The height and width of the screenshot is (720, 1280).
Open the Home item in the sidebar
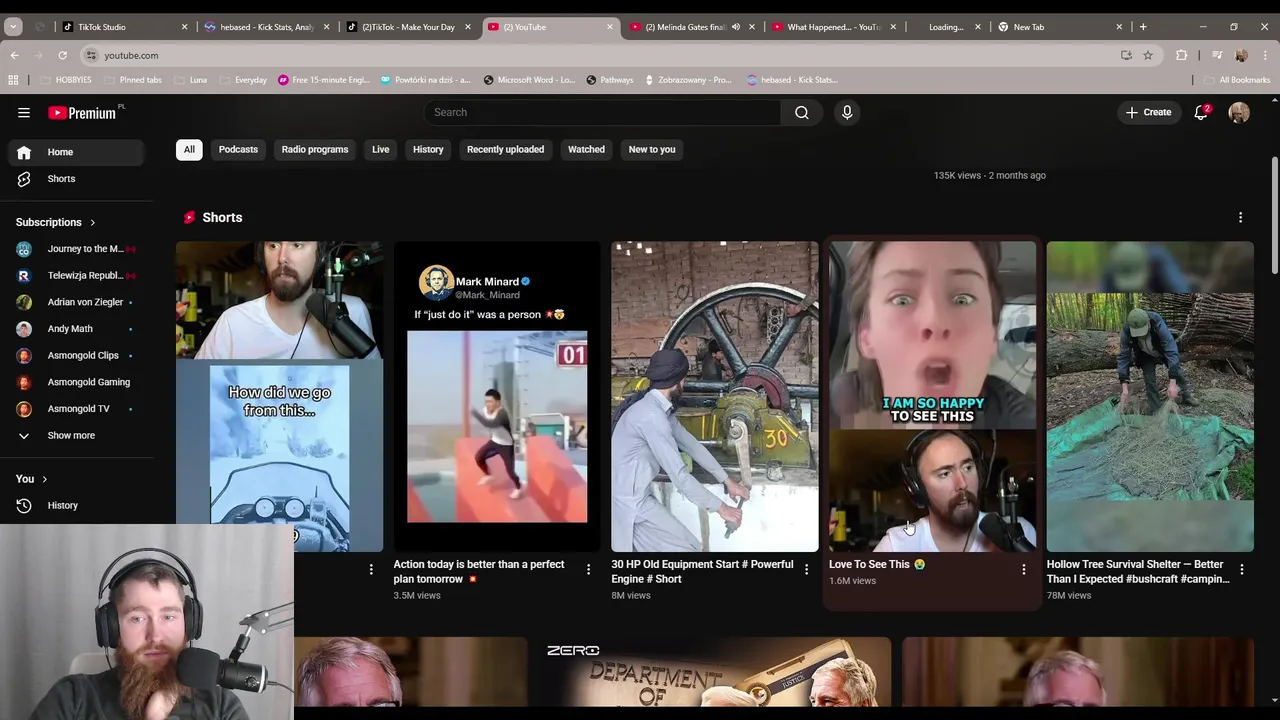point(75,152)
